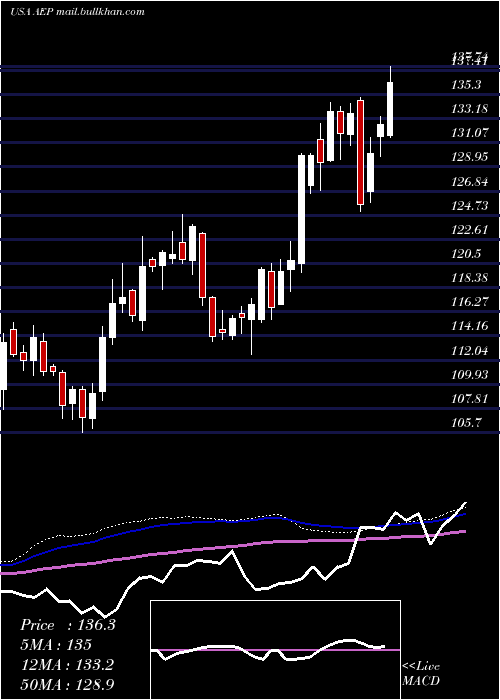The image size is (500, 700).
Task: Click the 120.5 price axis label
Action: pos(467,254)
